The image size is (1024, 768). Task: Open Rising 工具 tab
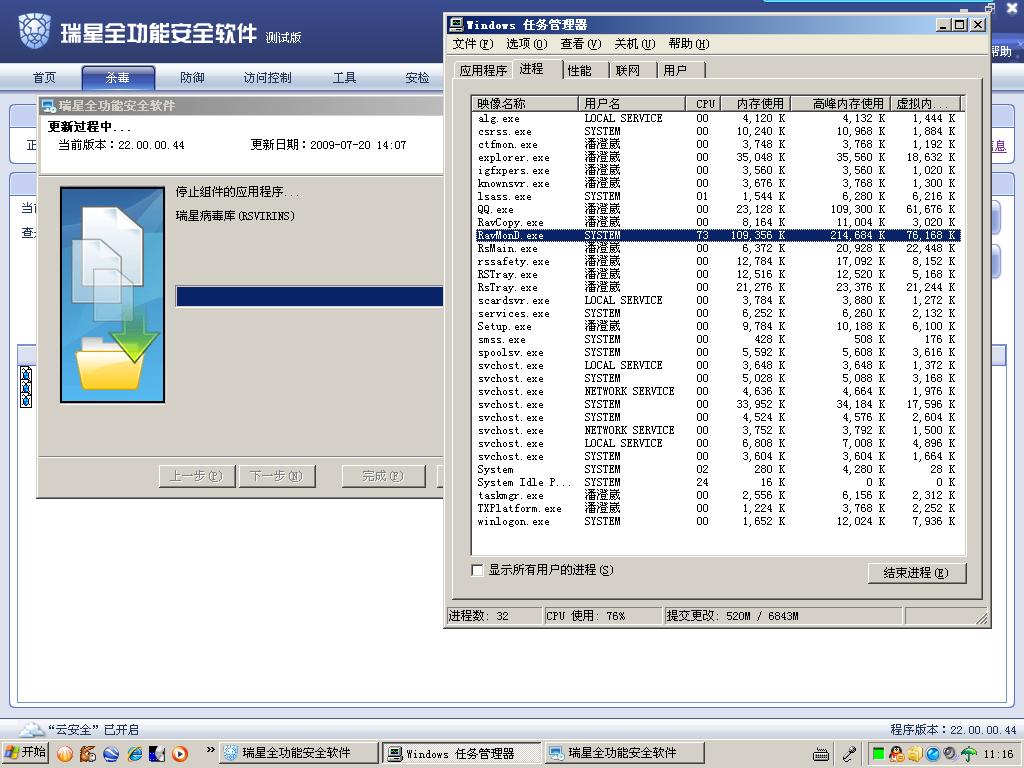pyautogui.click(x=344, y=78)
